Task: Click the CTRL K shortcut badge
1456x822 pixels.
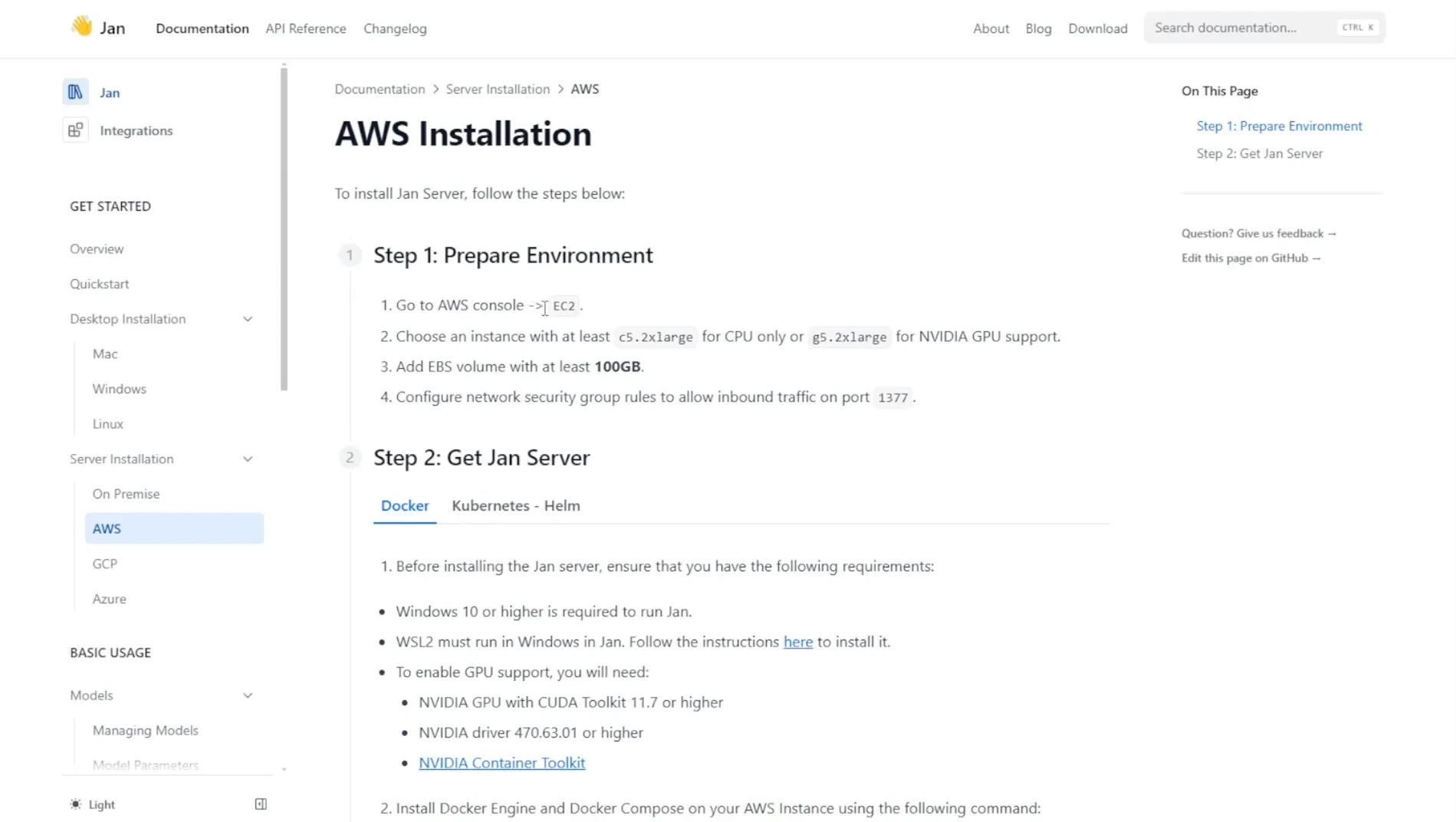Action: (1357, 27)
